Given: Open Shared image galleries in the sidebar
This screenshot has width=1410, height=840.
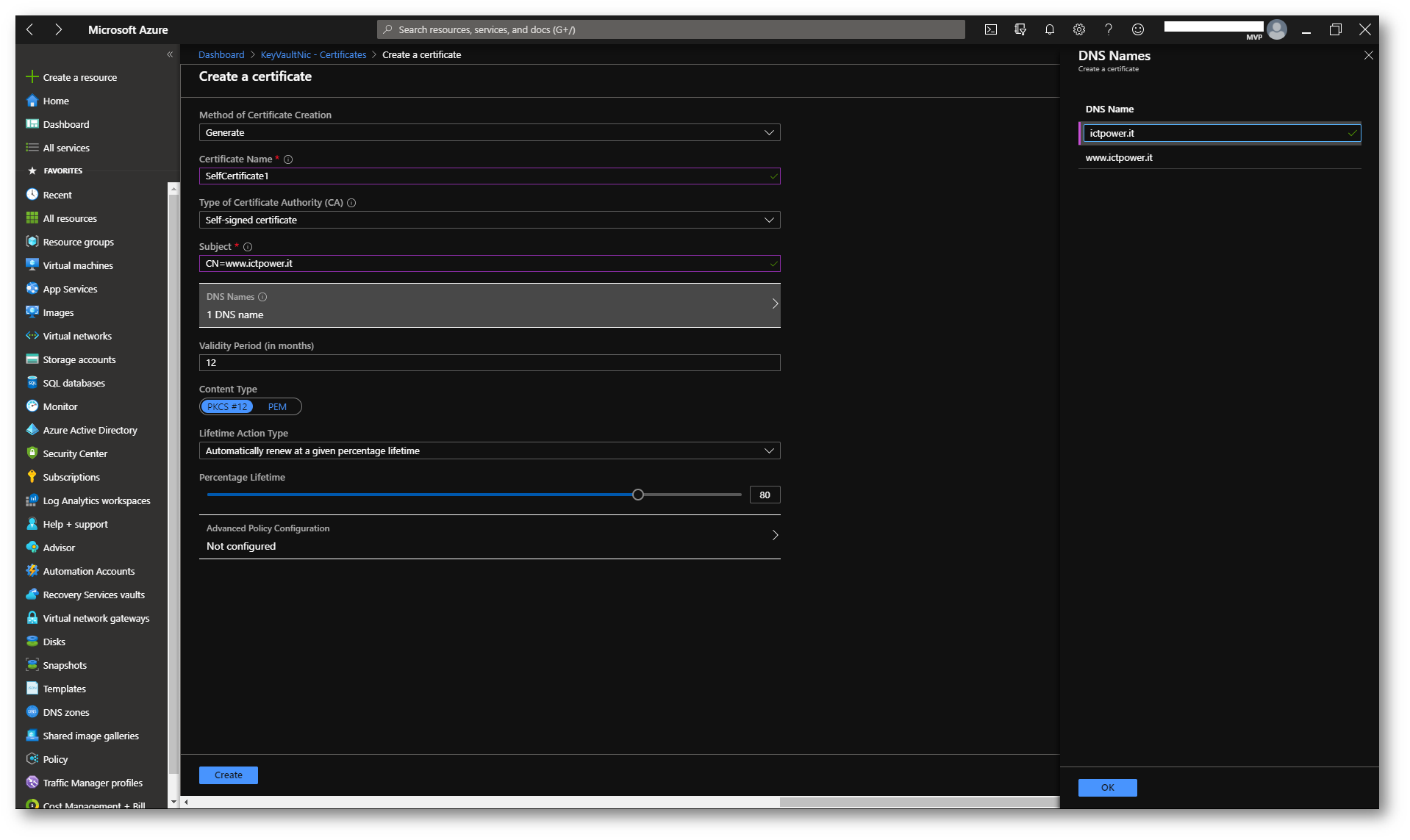Looking at the screenshot, I should [x=90, y=736].
